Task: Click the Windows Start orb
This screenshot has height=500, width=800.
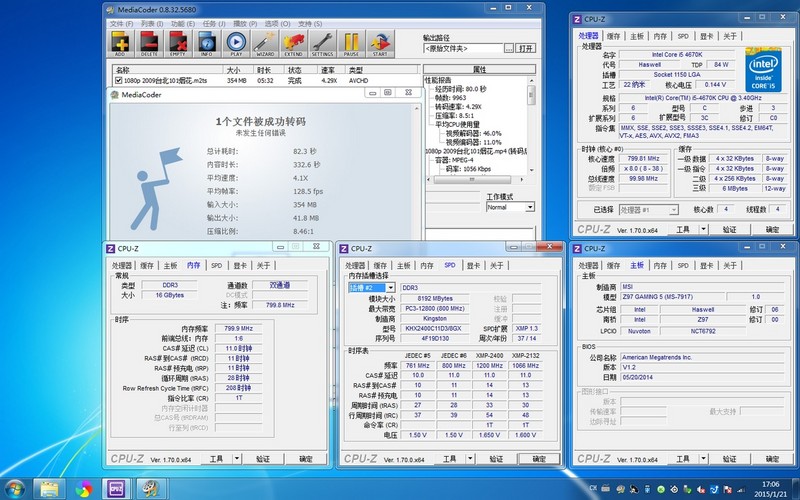Action: 14,489
